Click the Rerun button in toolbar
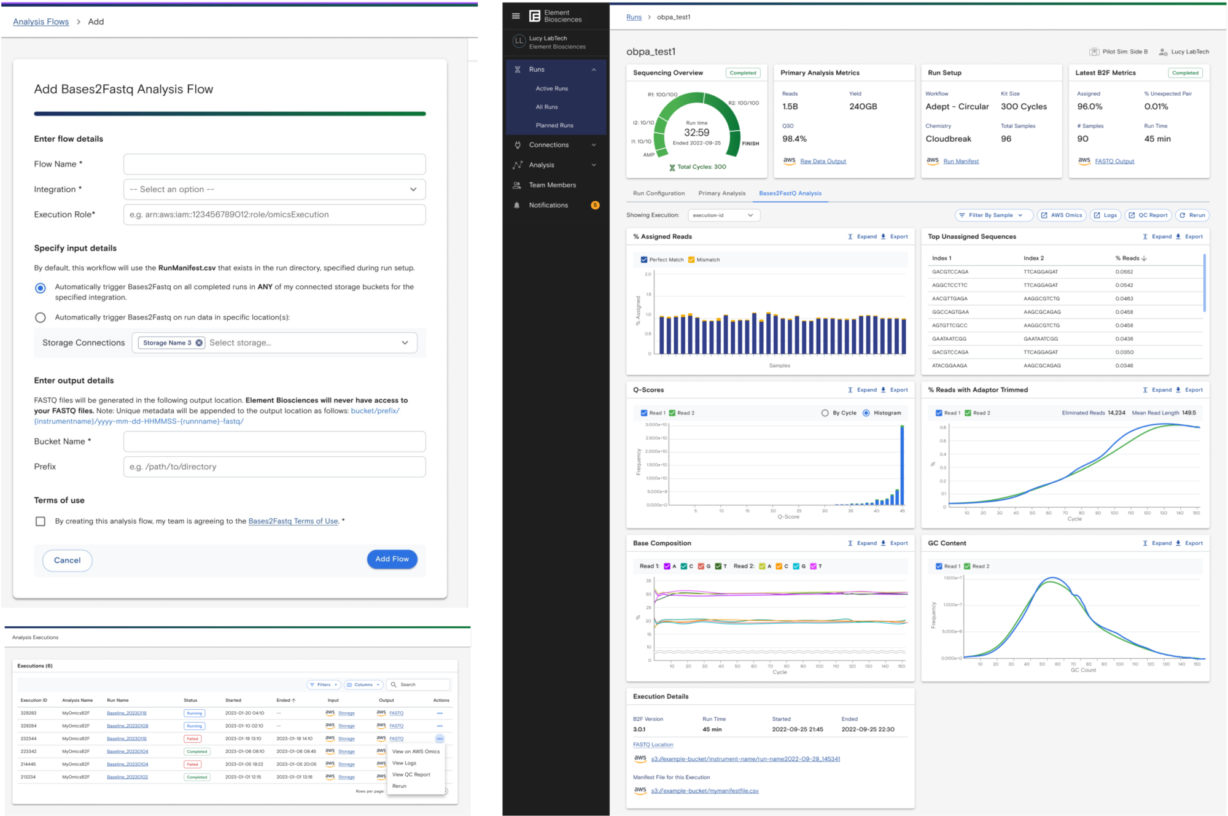1228x816 pixels. pyautogui.click(x=1192, y=215)
